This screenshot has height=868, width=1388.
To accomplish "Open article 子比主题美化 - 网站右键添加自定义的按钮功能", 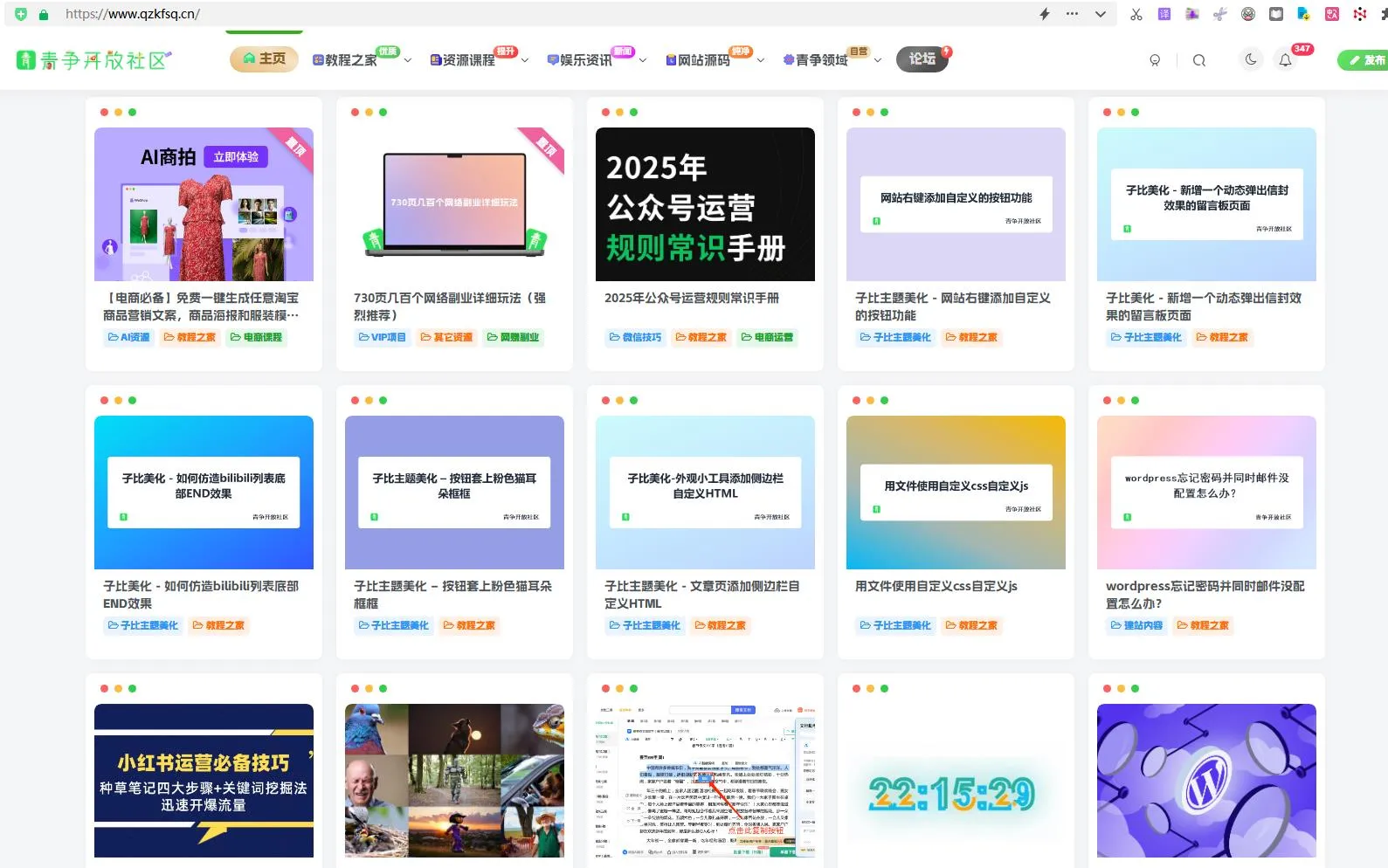I will pos(953,307).
